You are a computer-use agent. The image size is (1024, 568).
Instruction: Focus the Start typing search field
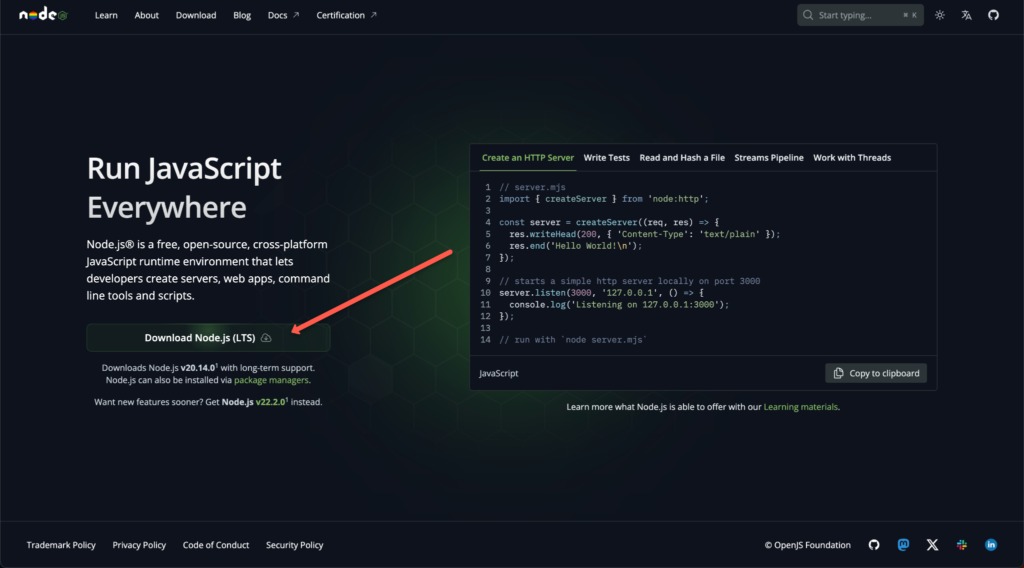coord(860,15)
